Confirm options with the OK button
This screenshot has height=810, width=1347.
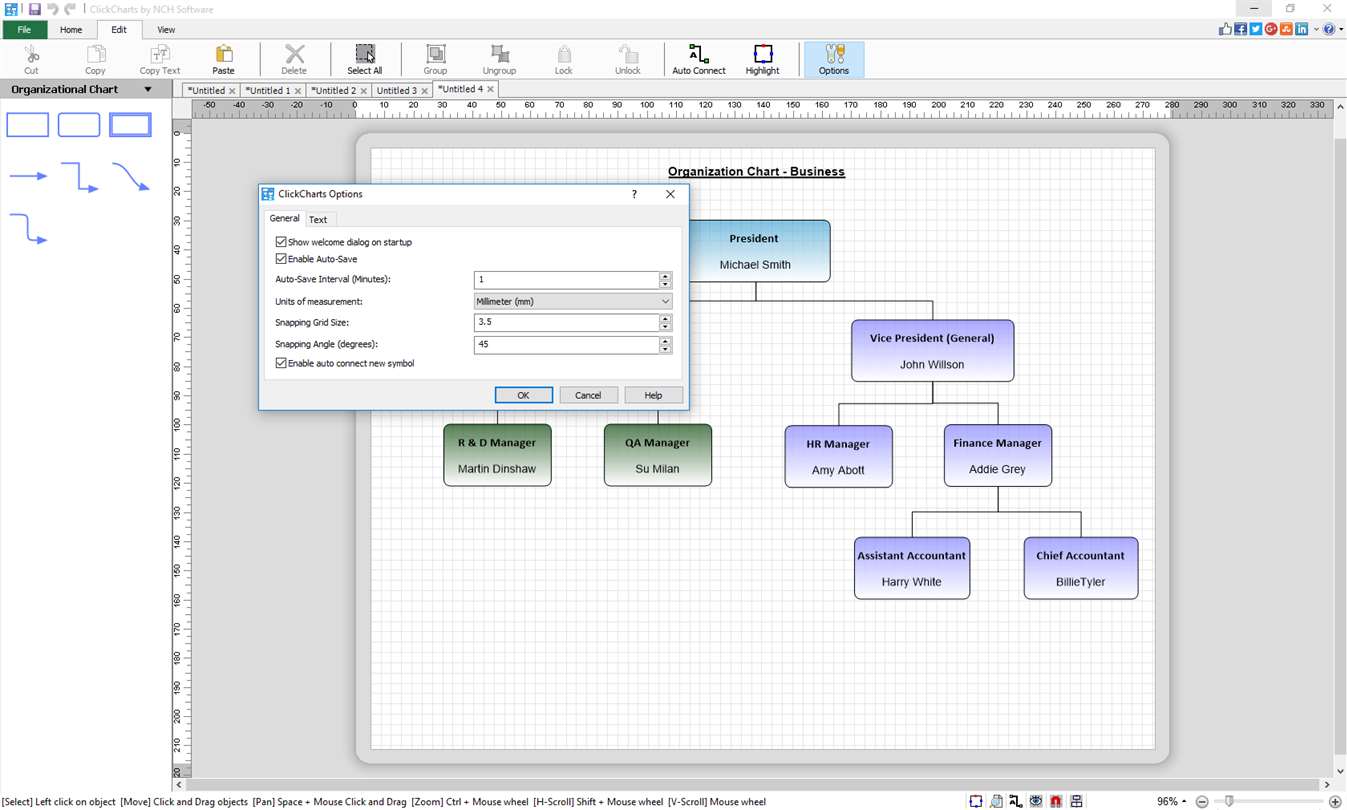524,395
